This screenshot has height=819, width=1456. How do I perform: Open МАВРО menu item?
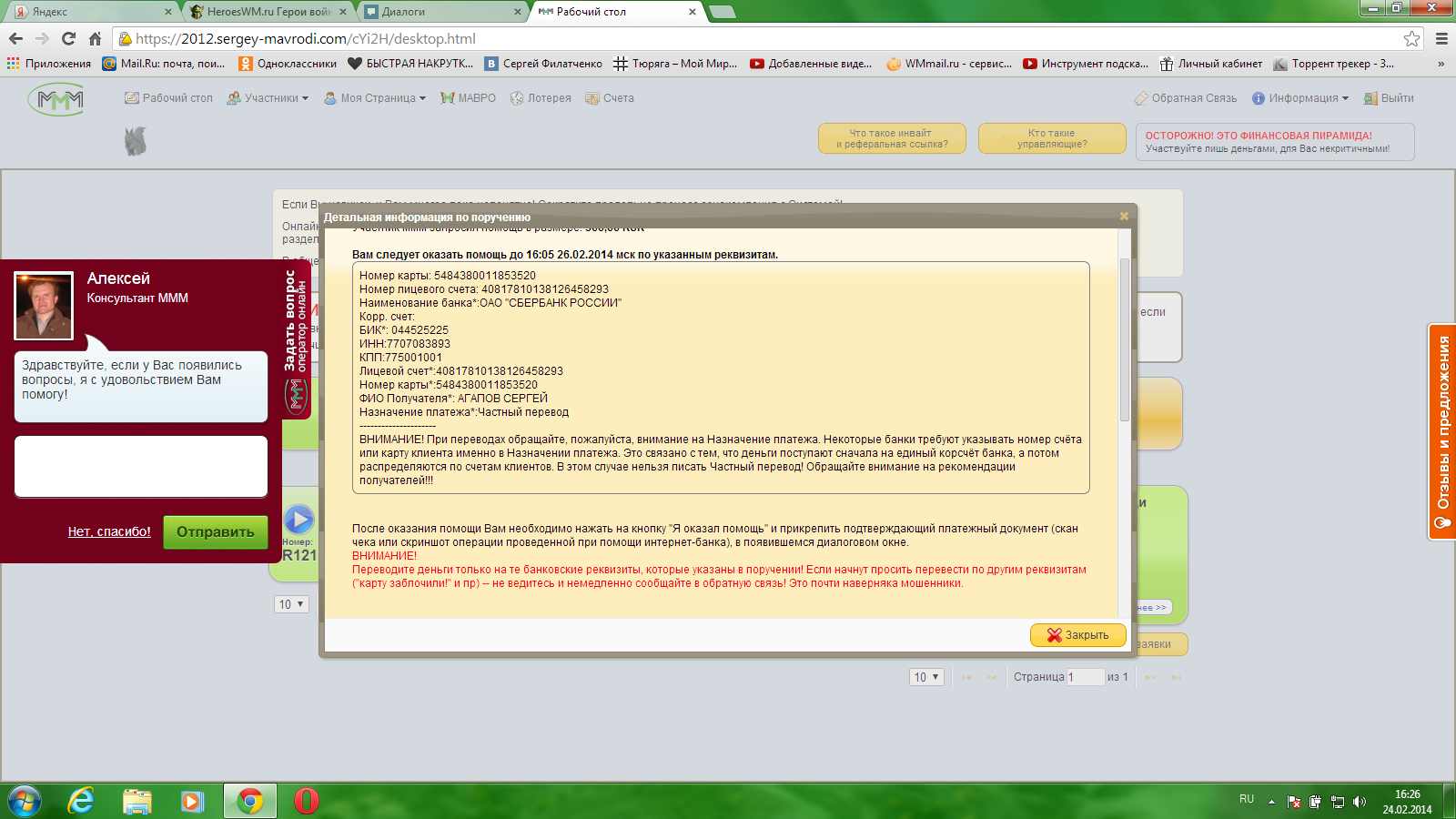(x=468, y=98)
